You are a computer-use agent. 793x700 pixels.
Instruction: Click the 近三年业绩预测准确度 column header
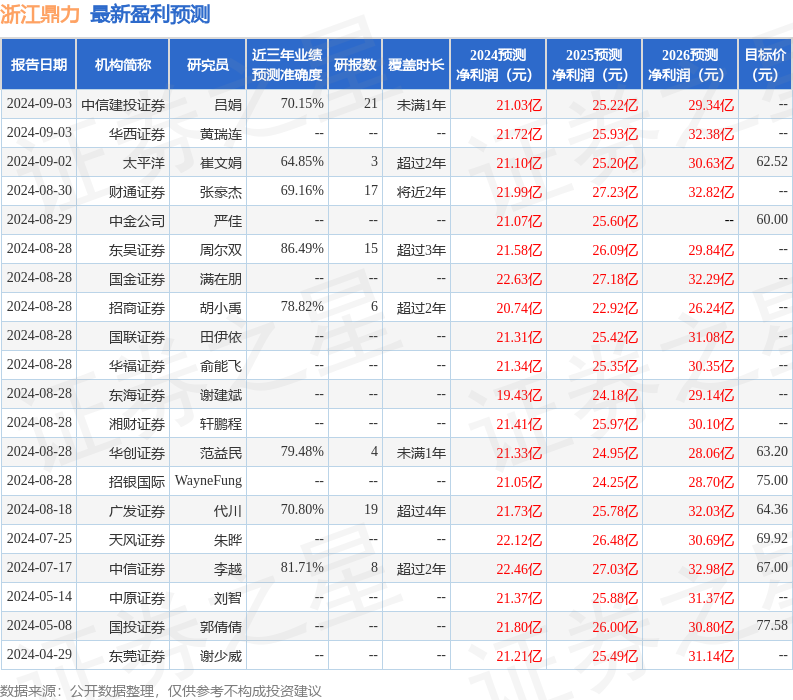[287, 65]
